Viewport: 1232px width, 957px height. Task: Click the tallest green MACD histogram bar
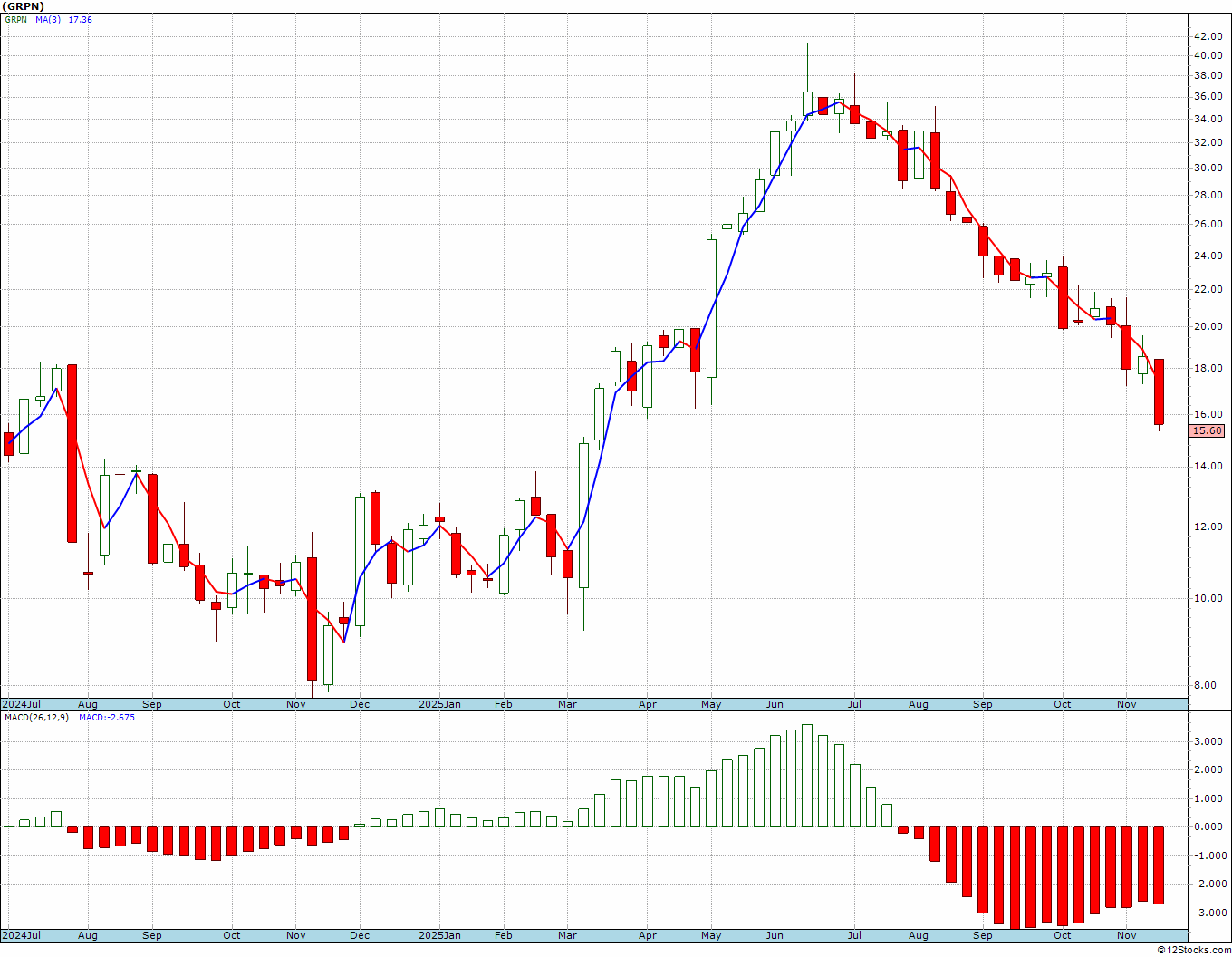point(807,776)
